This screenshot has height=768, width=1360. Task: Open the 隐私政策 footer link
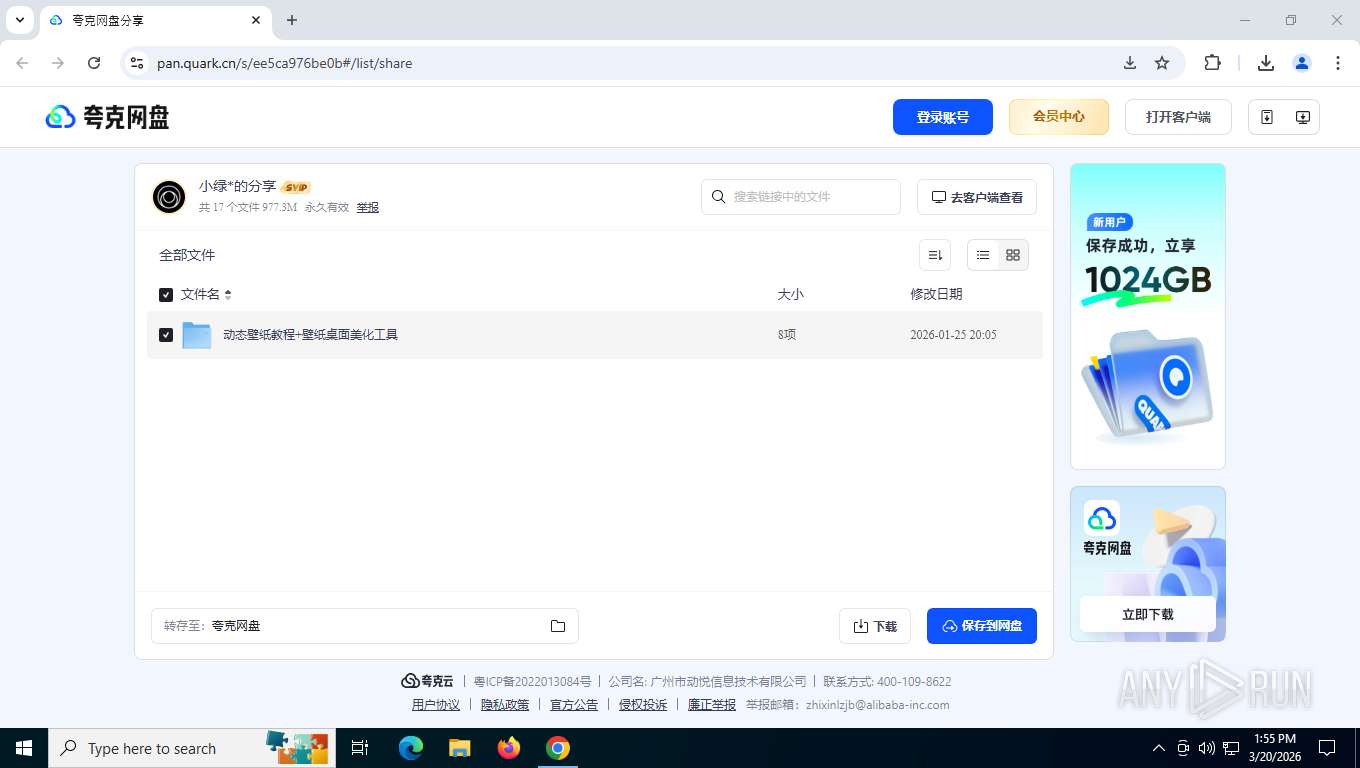(x=505, y=705)
